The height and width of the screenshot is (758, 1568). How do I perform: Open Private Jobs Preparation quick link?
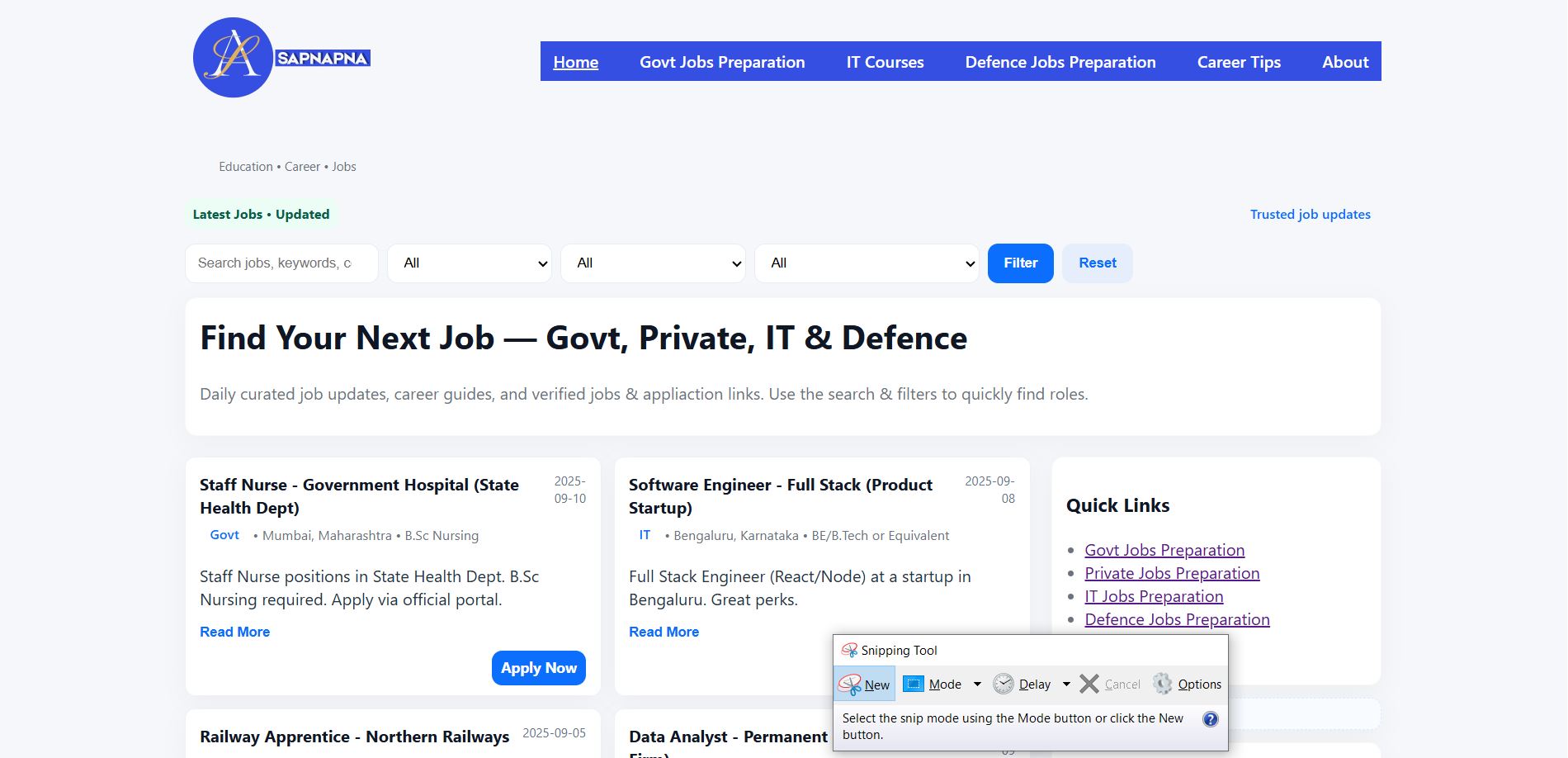point(1172,573)
